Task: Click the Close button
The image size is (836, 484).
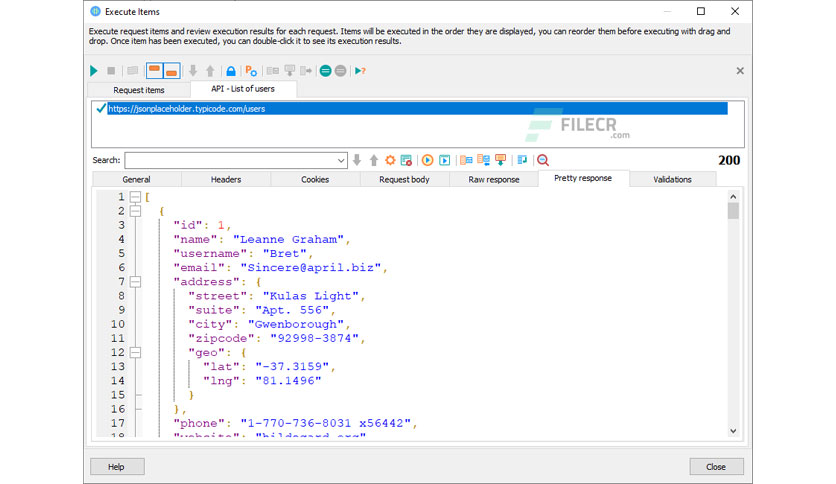Action: tap(716, 466)
